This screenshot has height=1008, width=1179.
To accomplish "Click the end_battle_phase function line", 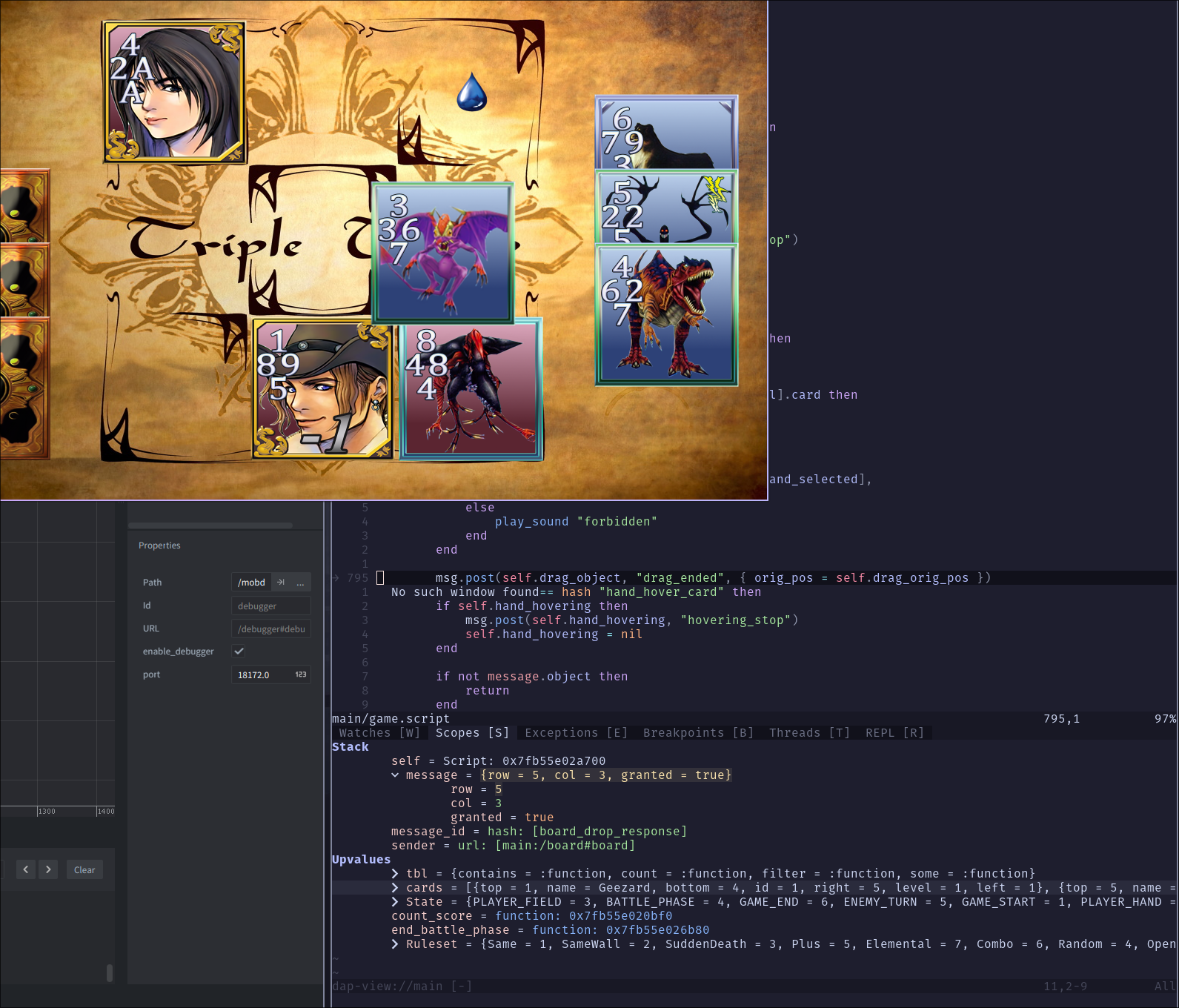I will click(550, 930).
